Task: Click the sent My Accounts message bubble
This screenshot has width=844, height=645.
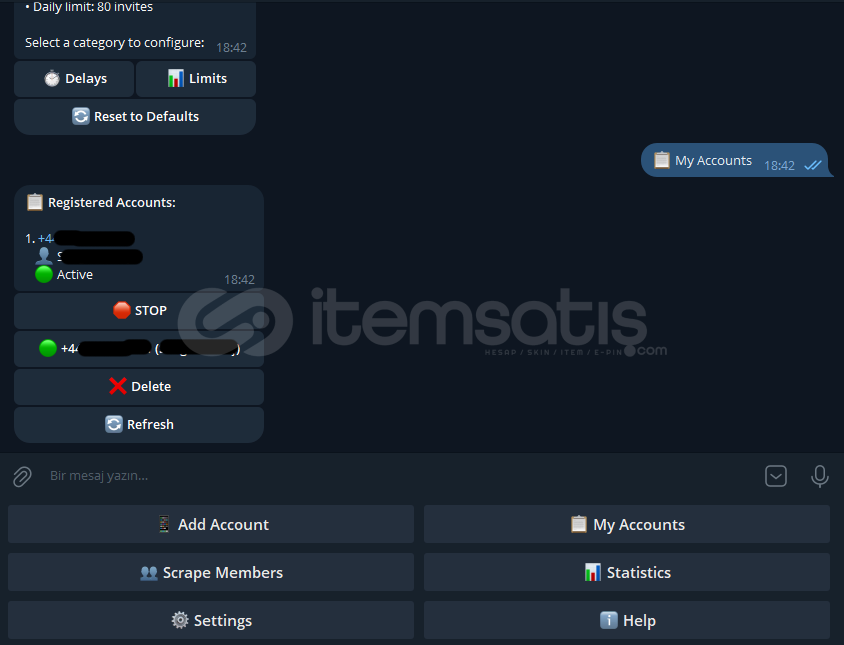Action: coord(734,160)
